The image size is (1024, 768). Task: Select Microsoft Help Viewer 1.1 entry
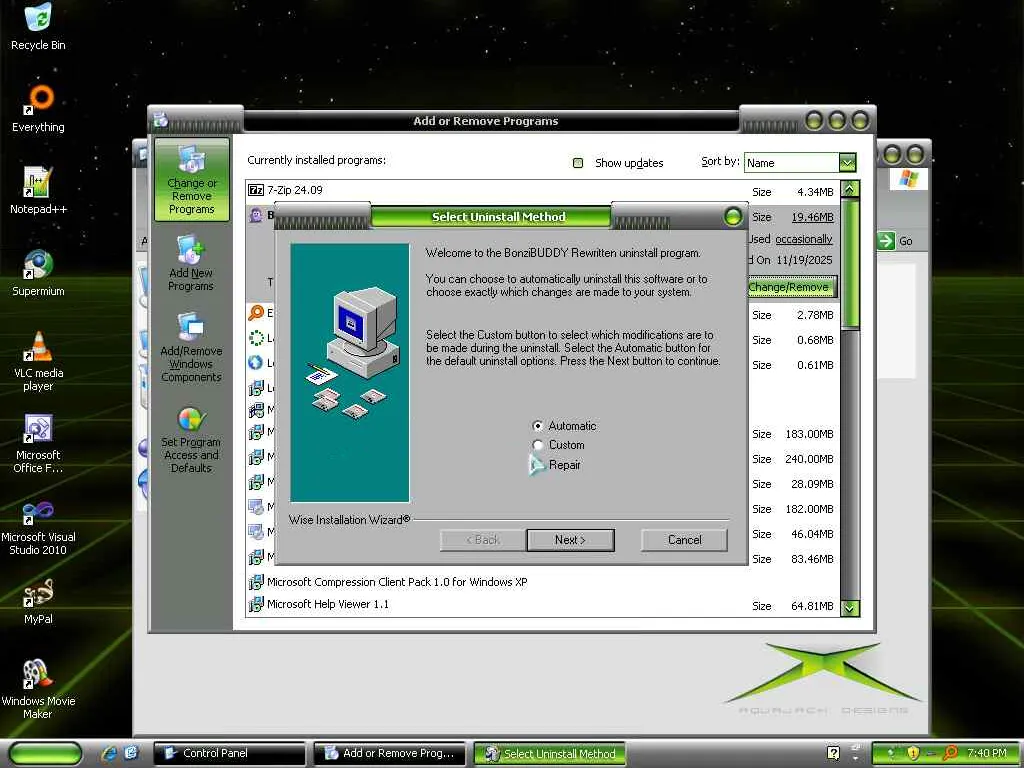pos(543,605)
